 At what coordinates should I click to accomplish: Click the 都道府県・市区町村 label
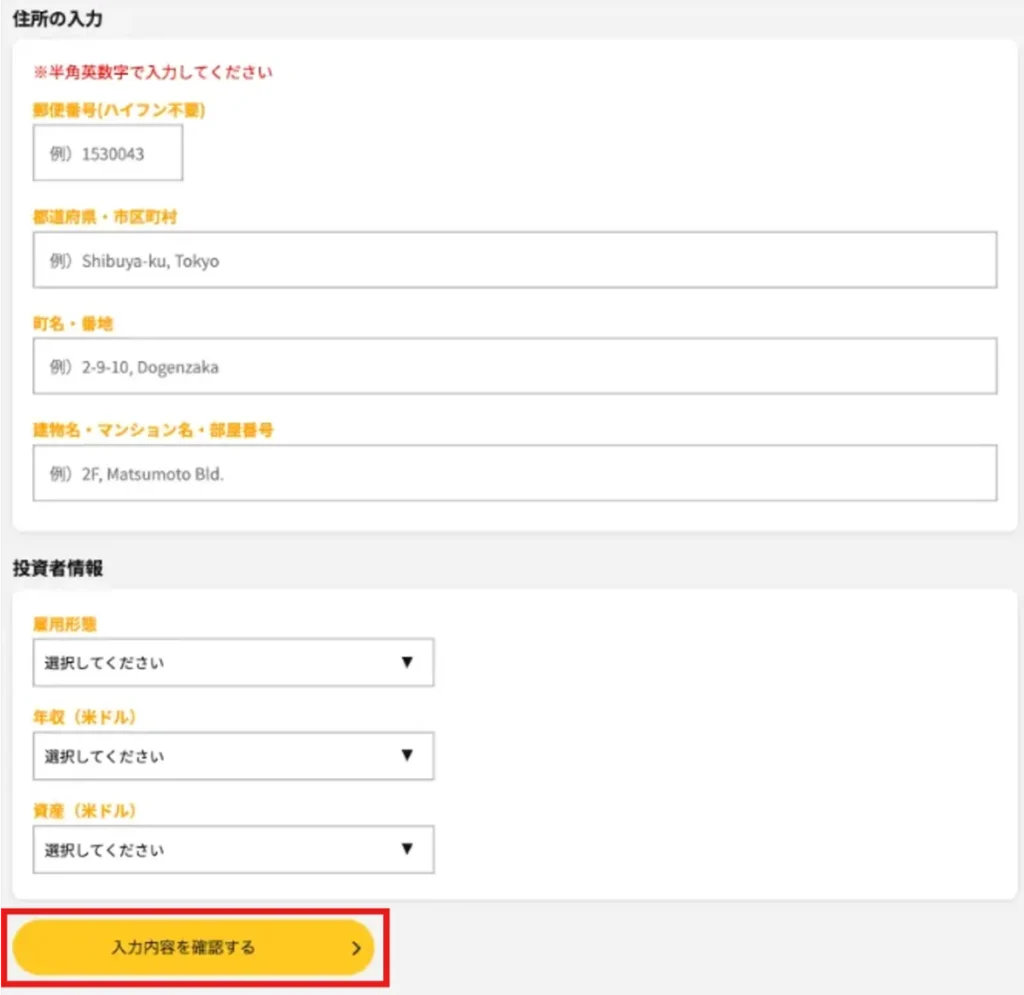coord(105,217)
